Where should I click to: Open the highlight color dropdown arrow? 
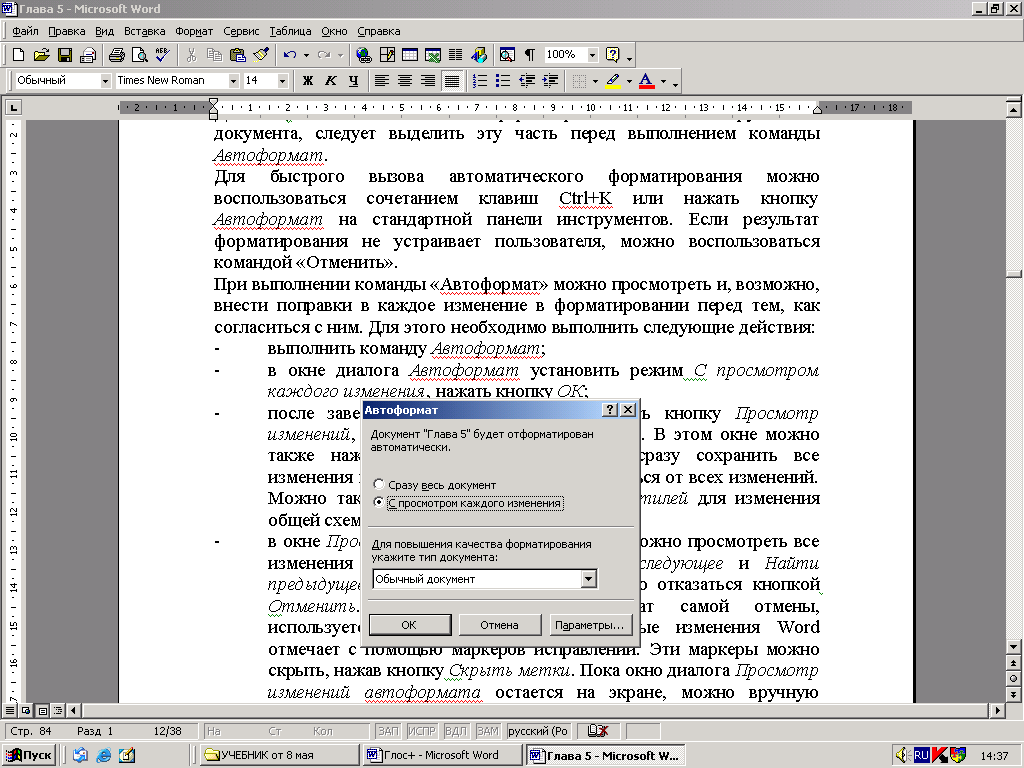pos(630,82)
